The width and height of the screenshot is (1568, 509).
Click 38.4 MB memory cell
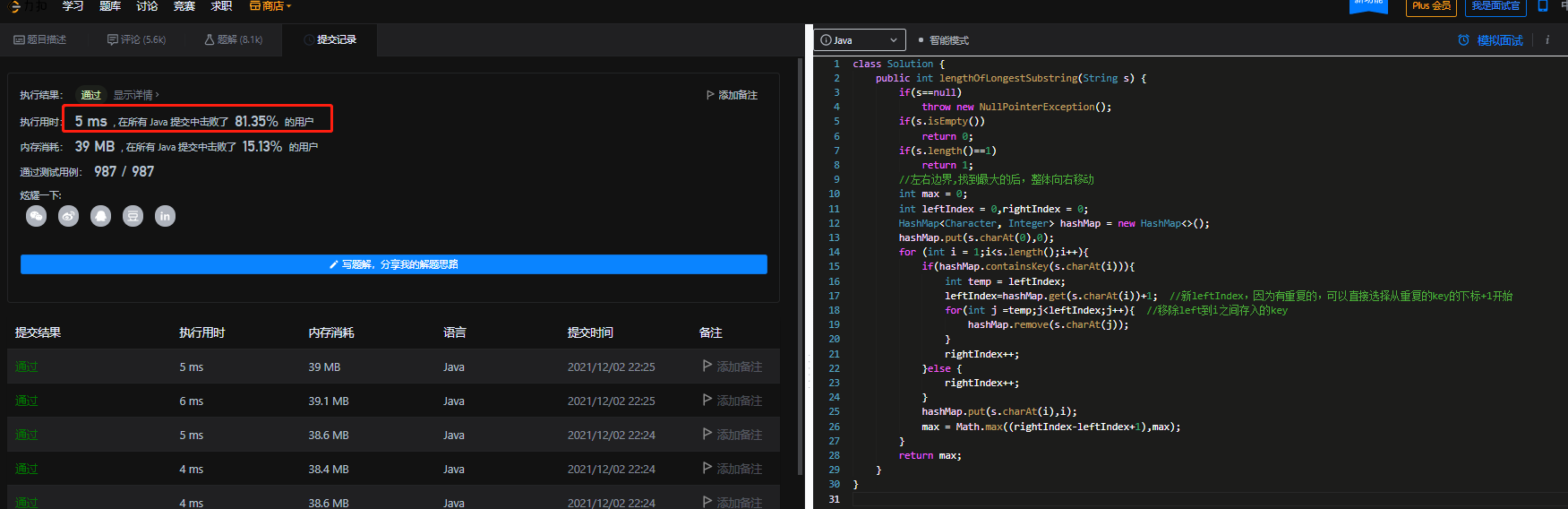329,469
